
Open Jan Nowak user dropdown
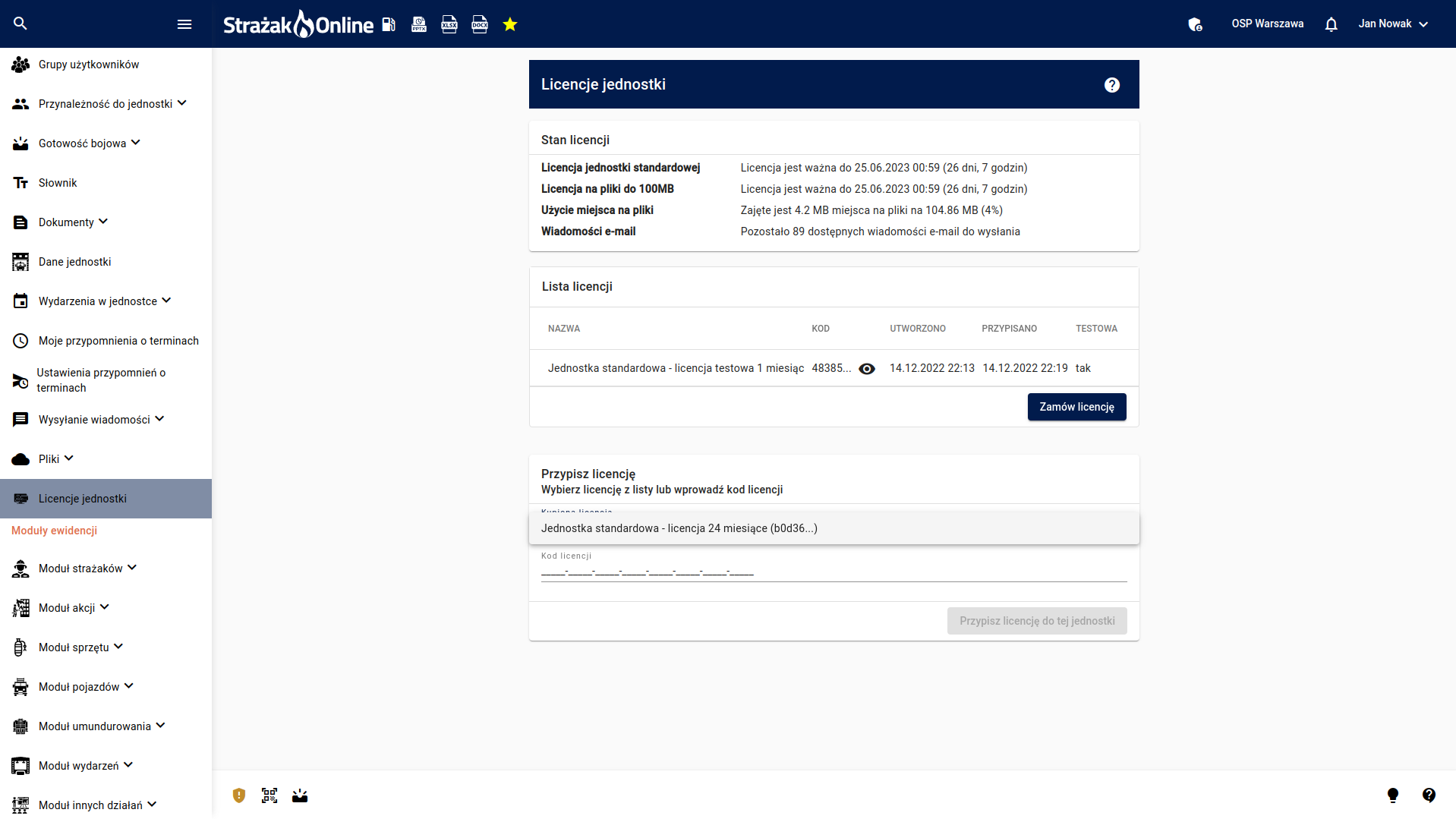(1393, 24)
